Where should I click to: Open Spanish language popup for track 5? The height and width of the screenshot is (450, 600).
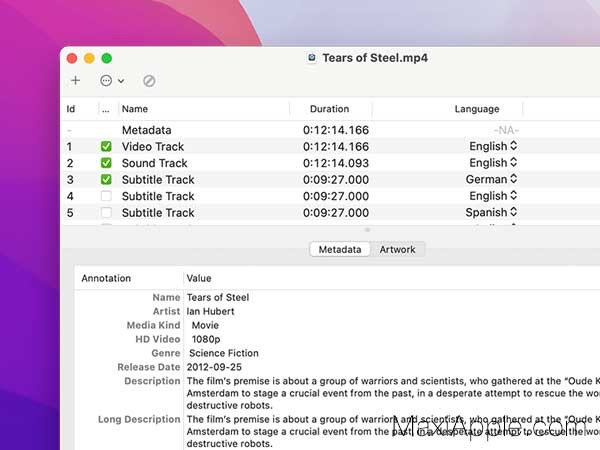point(491,212)
